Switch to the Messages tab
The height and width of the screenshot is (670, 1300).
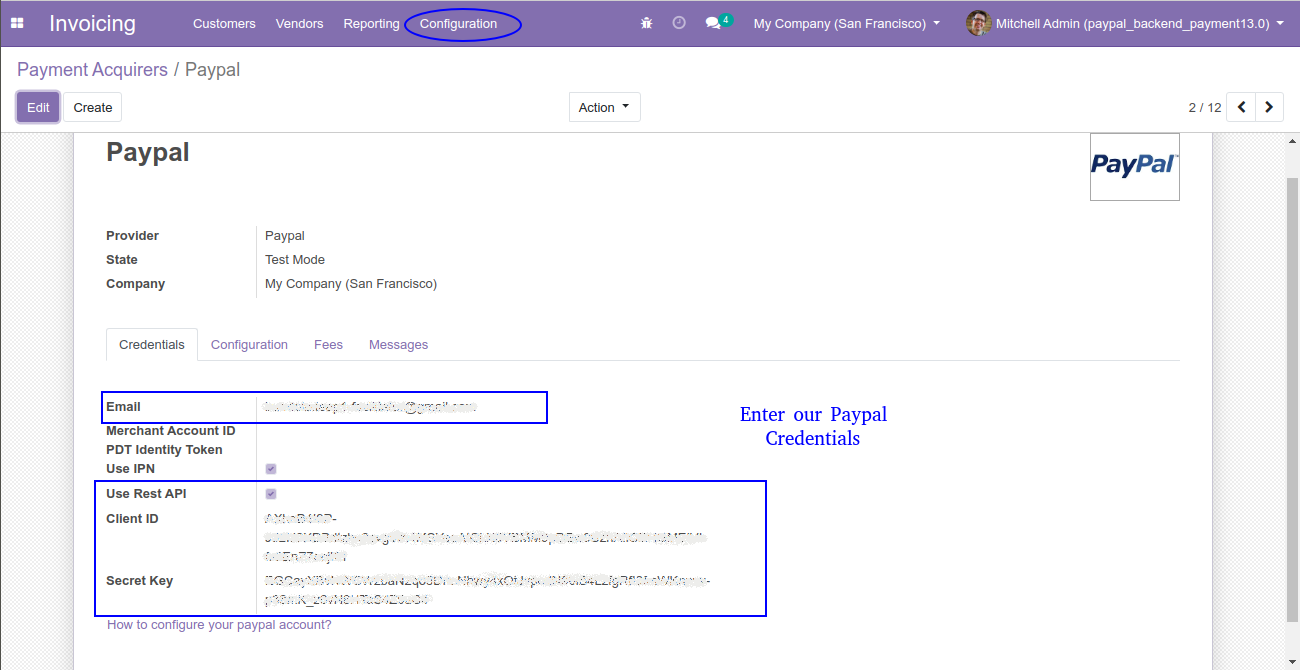pos(398,344)
